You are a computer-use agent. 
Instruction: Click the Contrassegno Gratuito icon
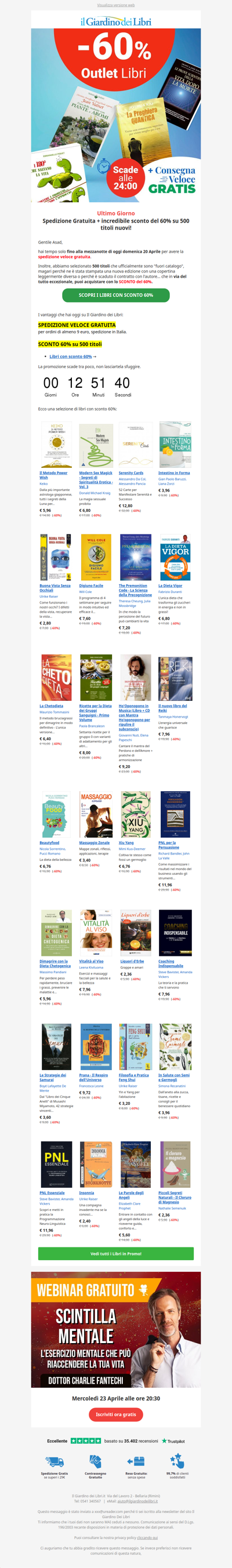95,1460
